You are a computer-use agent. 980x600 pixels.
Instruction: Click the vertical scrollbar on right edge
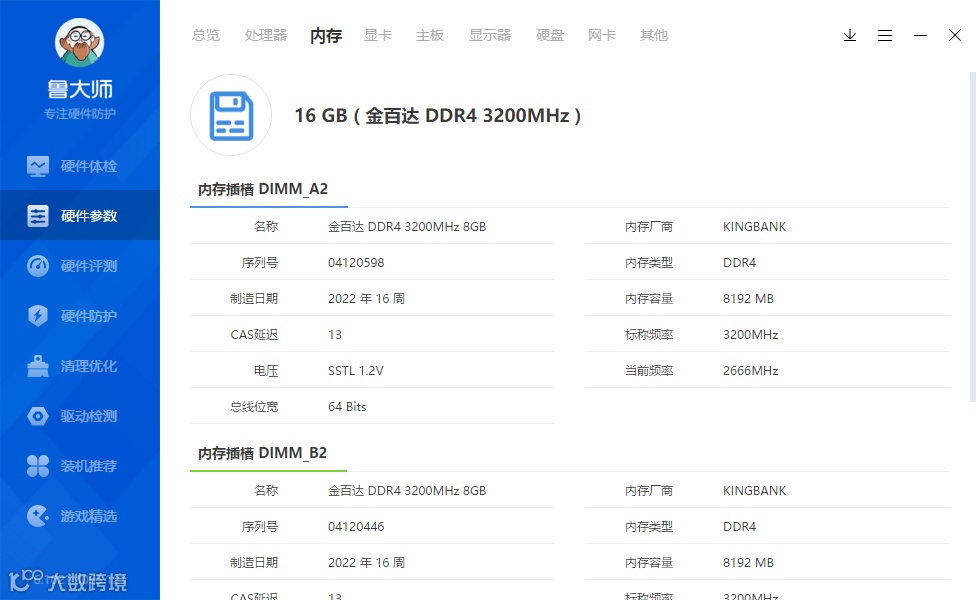point(972,238)
